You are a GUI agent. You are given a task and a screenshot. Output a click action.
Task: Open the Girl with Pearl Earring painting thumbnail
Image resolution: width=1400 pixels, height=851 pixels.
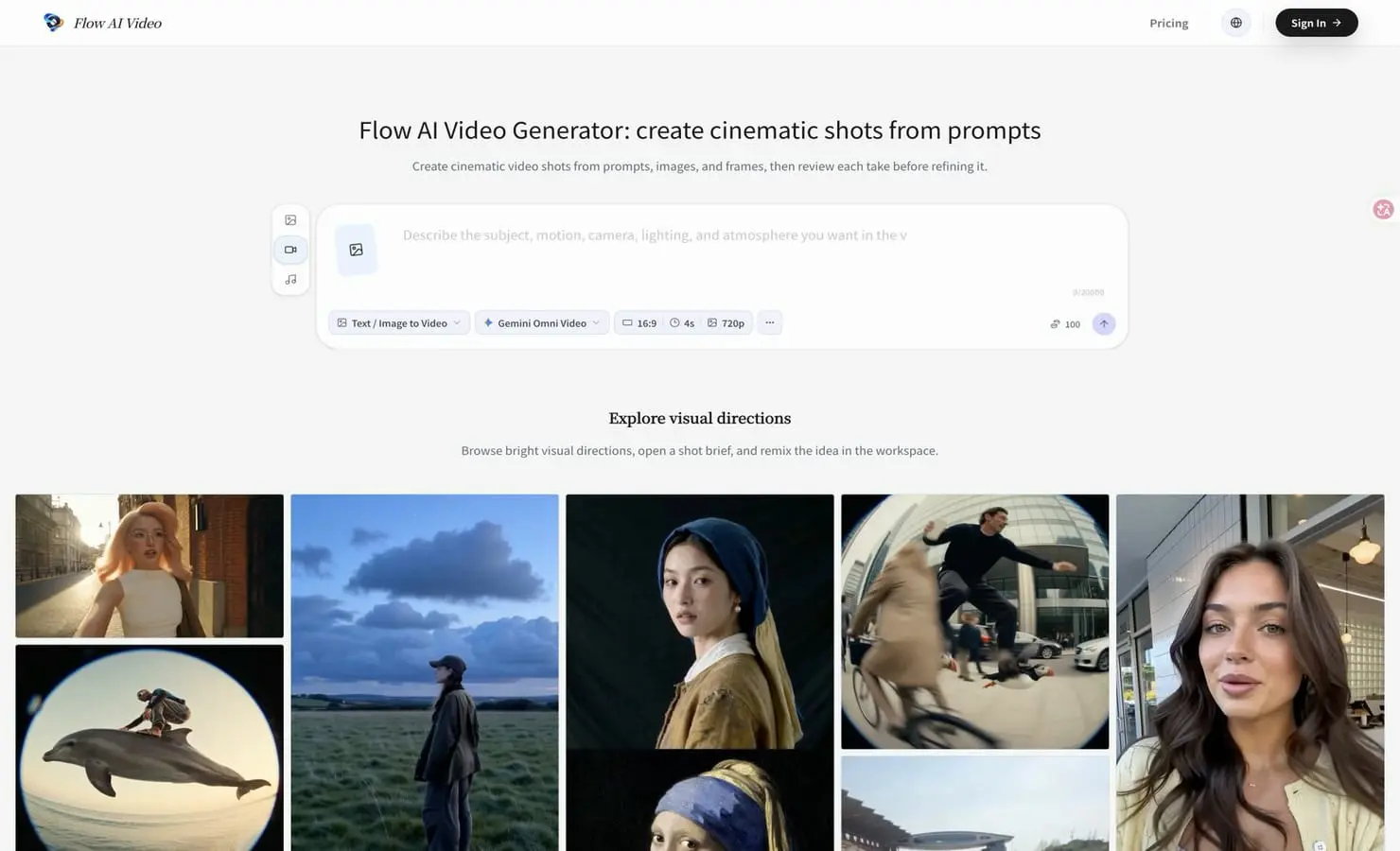click(700, 800)
